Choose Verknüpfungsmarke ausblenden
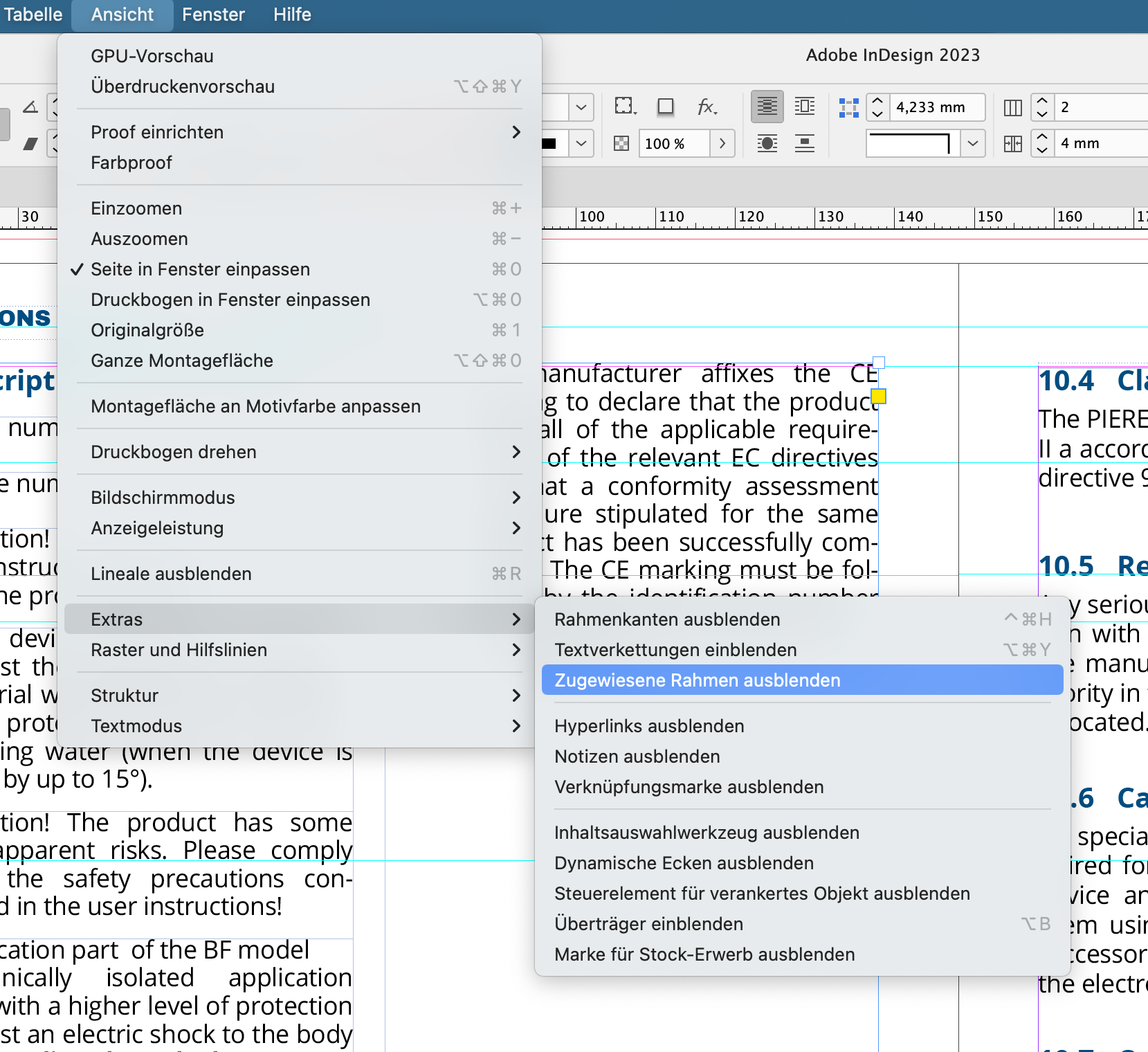 pos(803,787)
